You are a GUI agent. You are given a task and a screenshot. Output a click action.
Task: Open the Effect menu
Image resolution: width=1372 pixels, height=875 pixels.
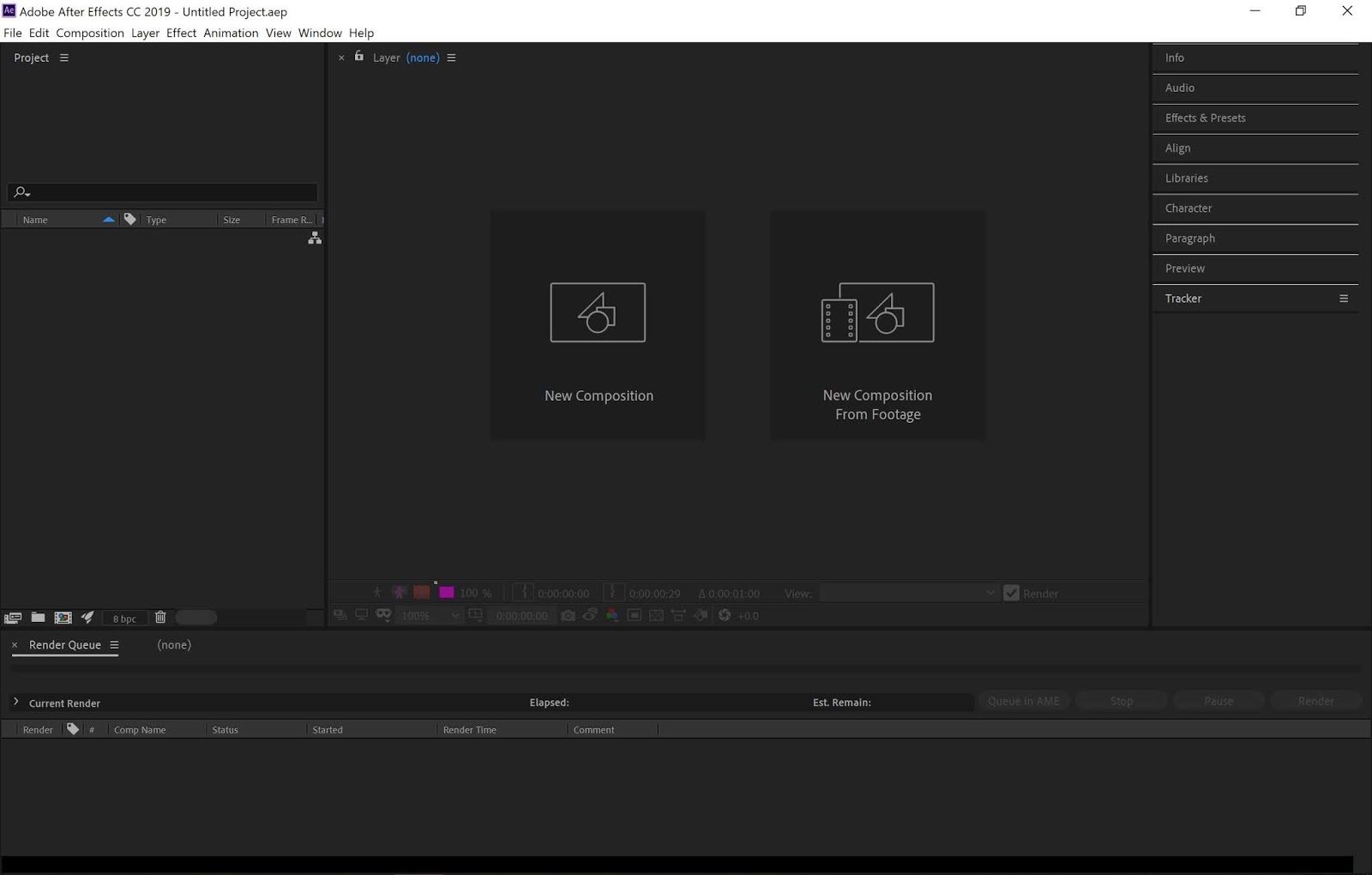coord(182,33)
